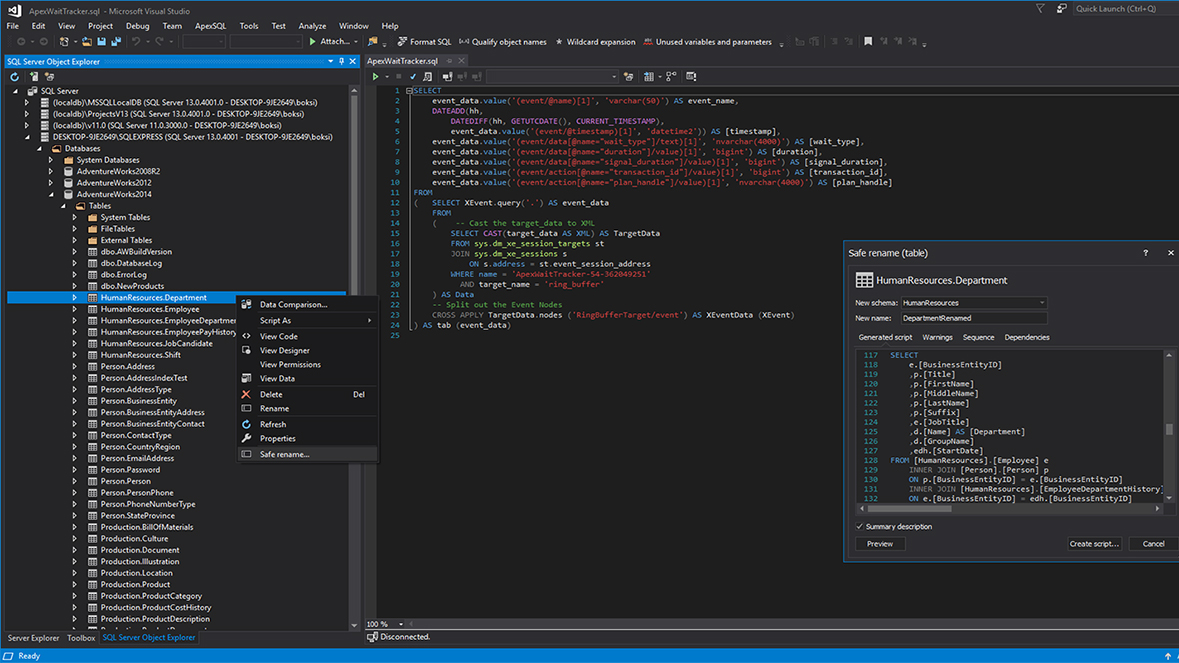
Task: Click the Preview button
Action: click(x=880, y=544)
